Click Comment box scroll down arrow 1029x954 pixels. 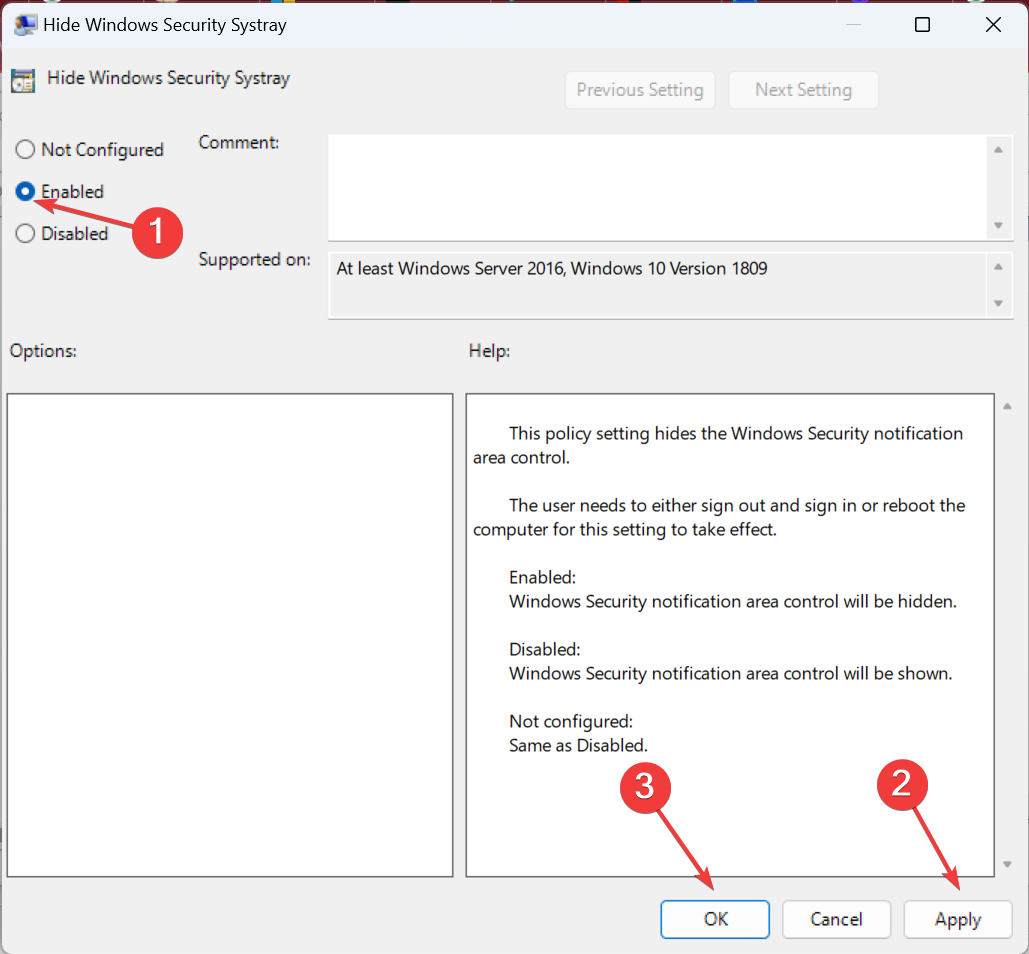point(998,225)
